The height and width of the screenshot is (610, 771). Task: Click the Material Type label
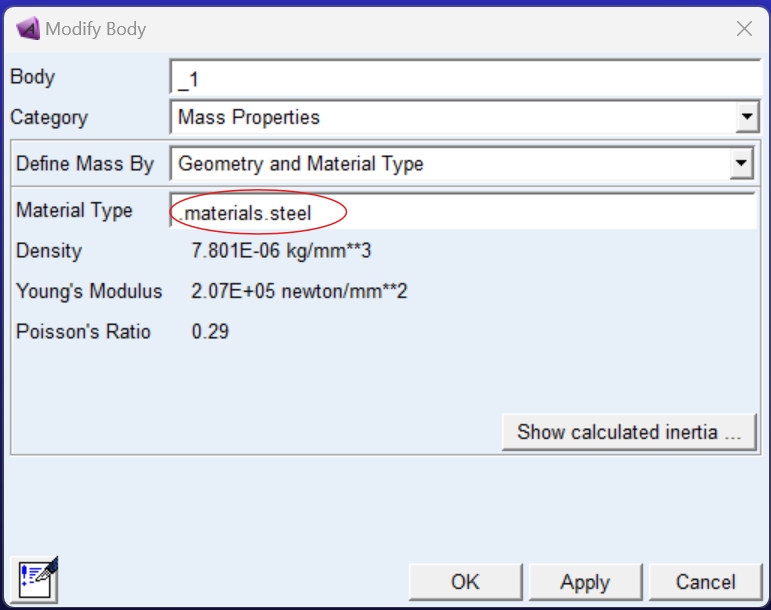point(74,210)
